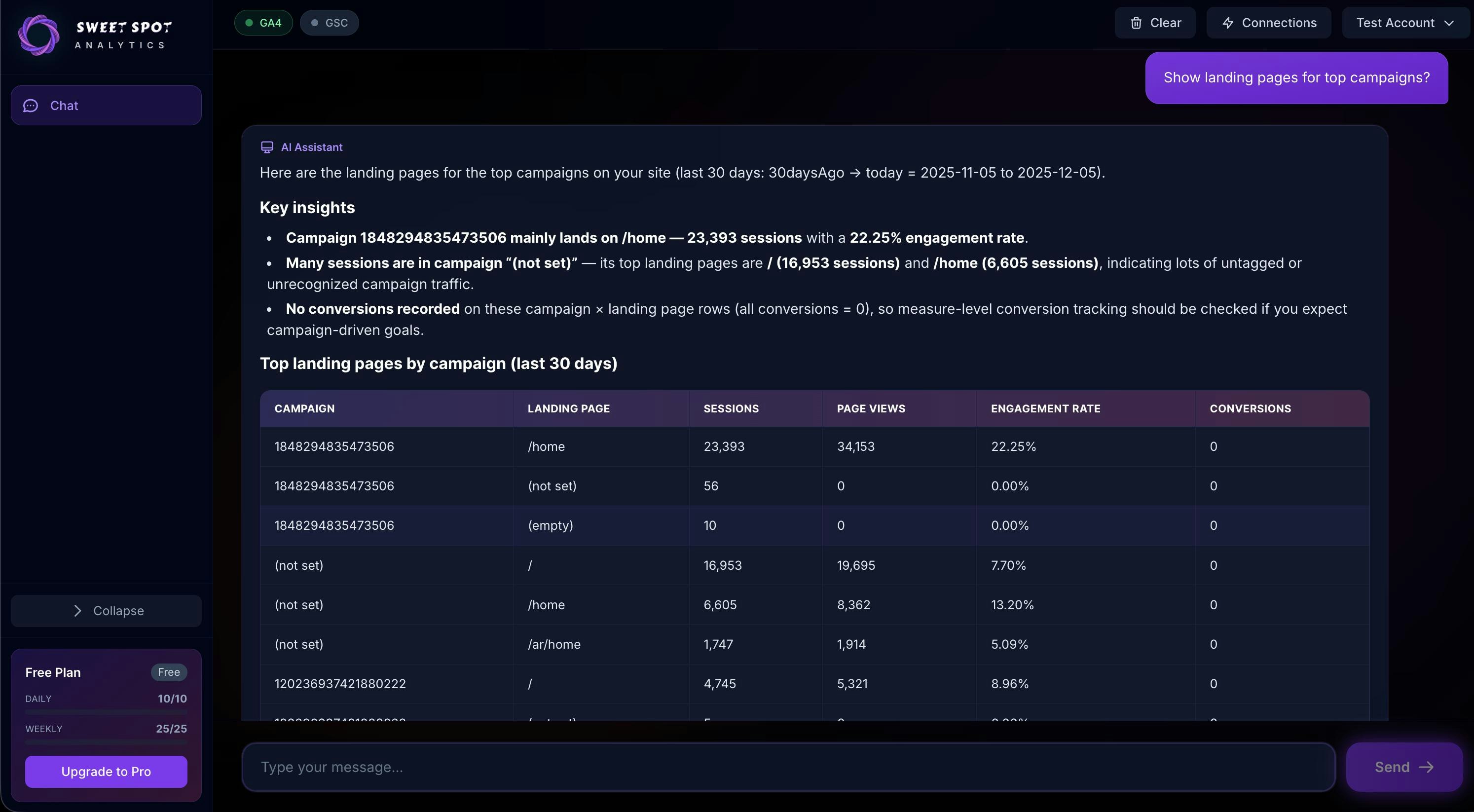Click the 16,953 sessions cell
The height and width of the screenshot is (812, 1474).
coord(755,565)
